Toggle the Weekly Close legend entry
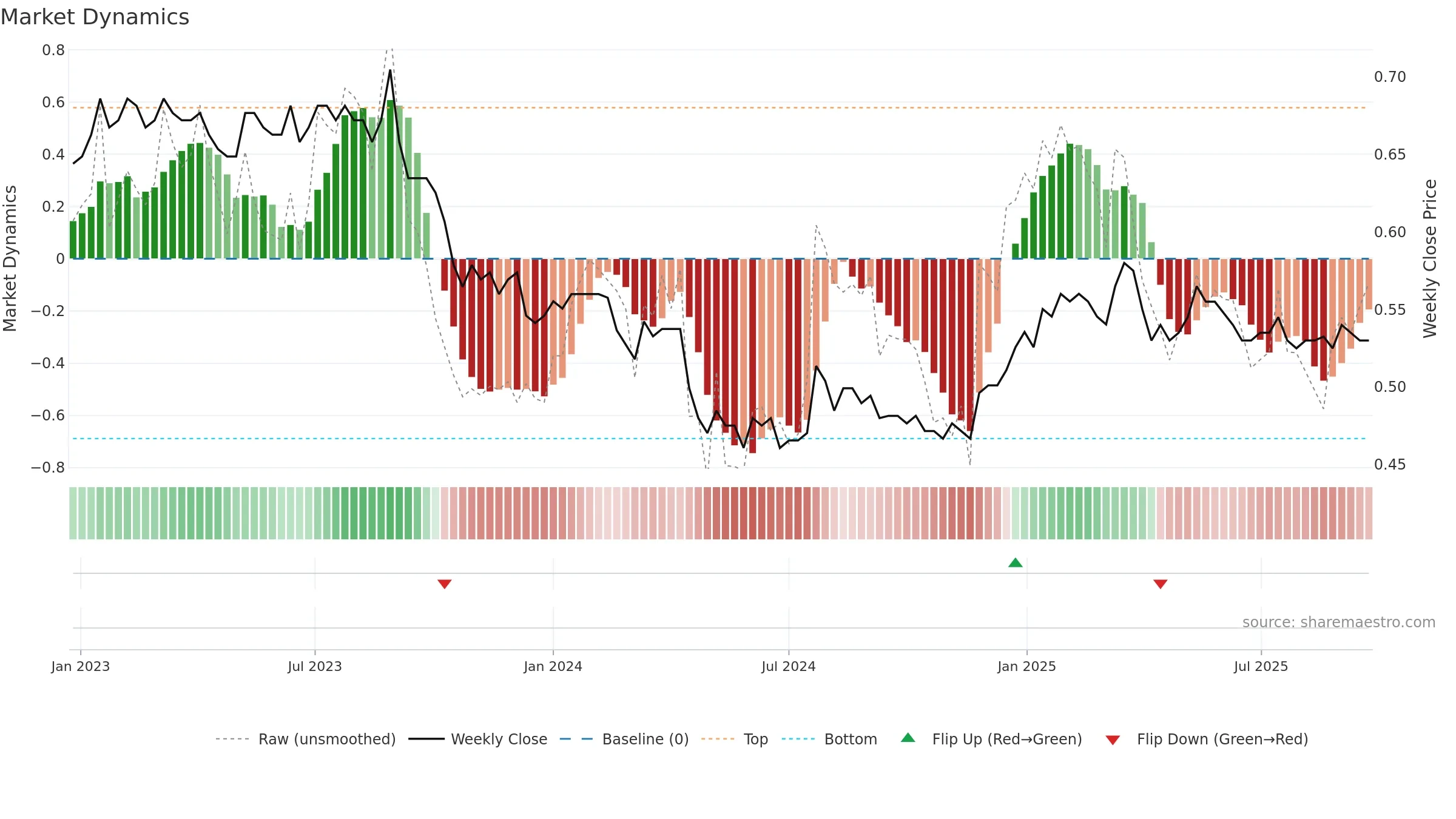Viewport: 1456px width, 819px height. click(x=478, y=739)
